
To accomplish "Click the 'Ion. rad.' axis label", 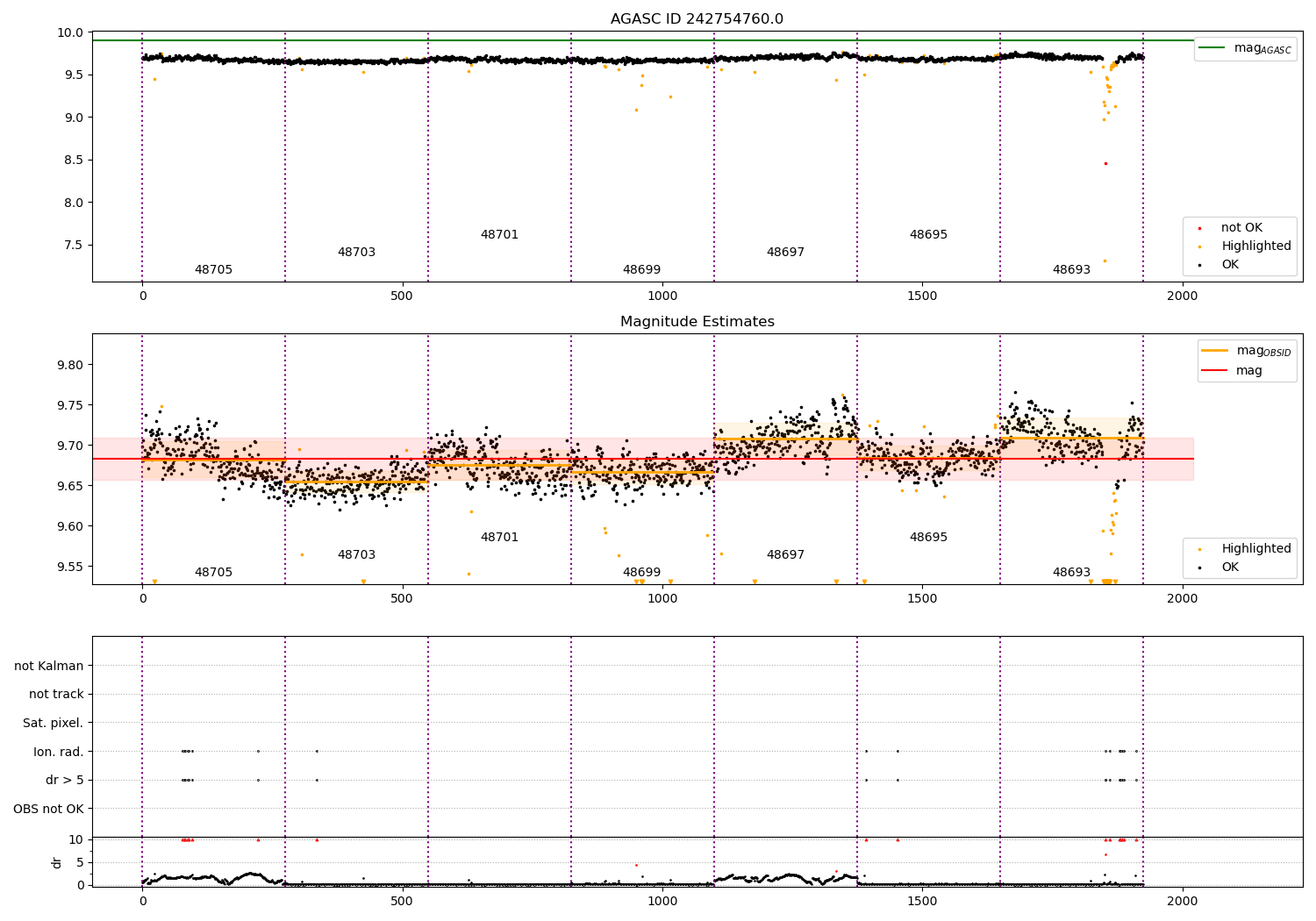I will [x=59, y=752].
